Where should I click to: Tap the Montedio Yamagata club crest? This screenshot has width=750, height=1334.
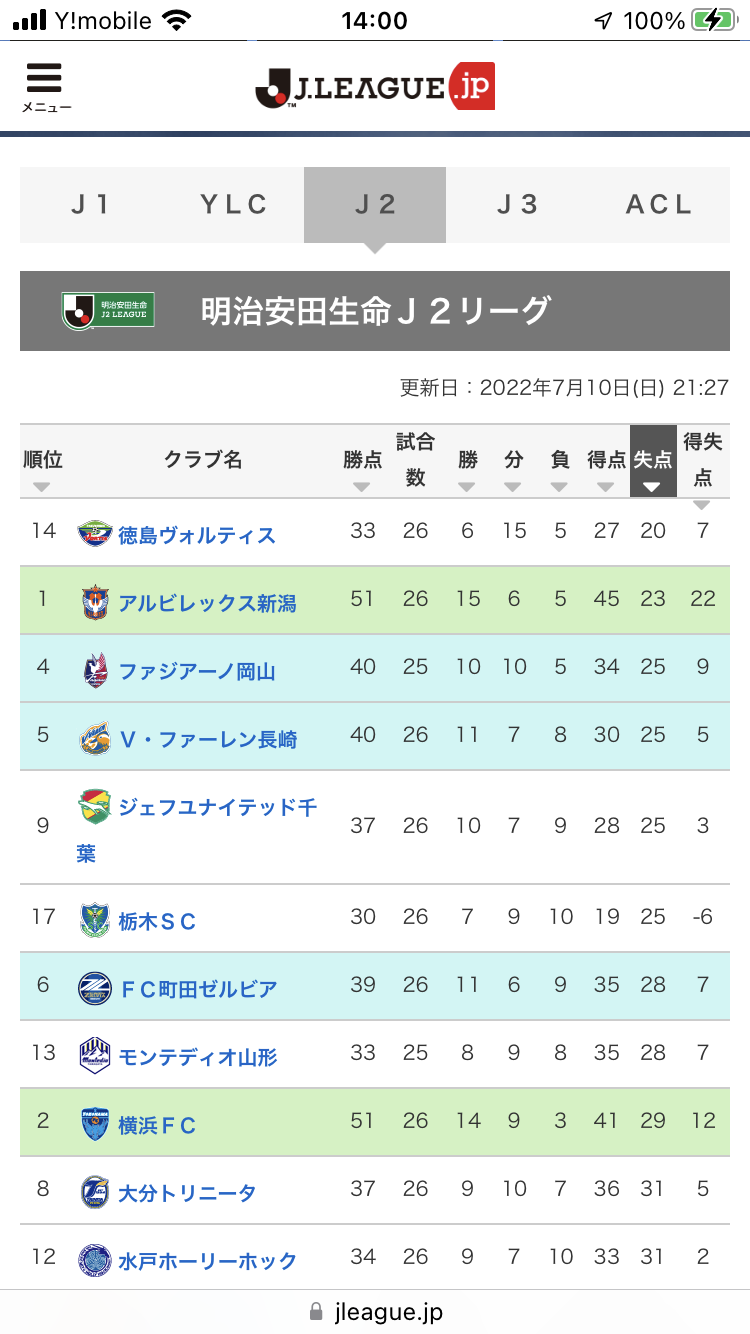(x=94, y=1056)
